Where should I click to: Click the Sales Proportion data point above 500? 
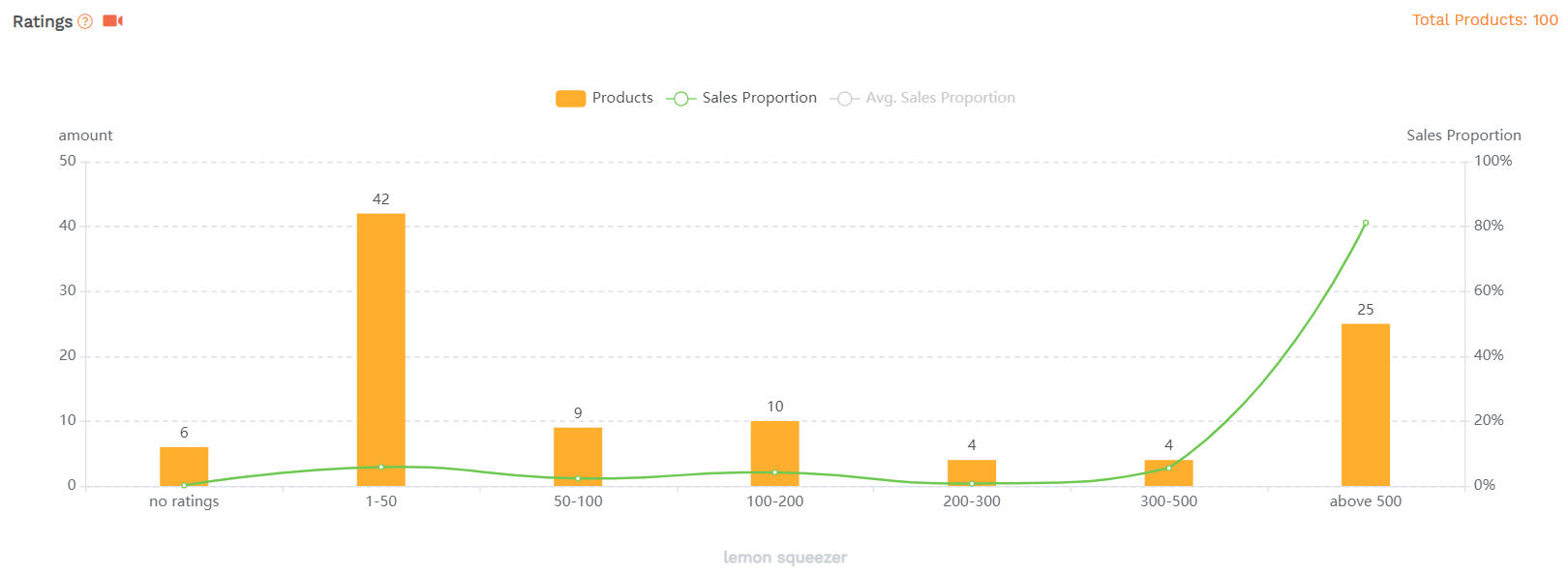pos(1366,223)
